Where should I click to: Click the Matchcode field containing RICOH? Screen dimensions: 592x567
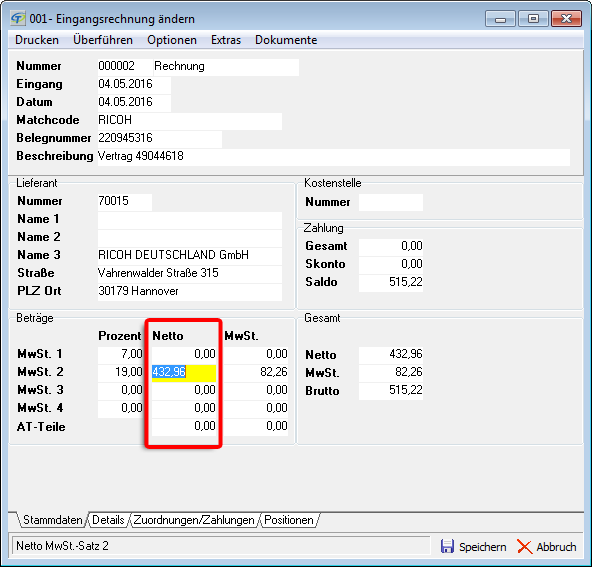190,121
